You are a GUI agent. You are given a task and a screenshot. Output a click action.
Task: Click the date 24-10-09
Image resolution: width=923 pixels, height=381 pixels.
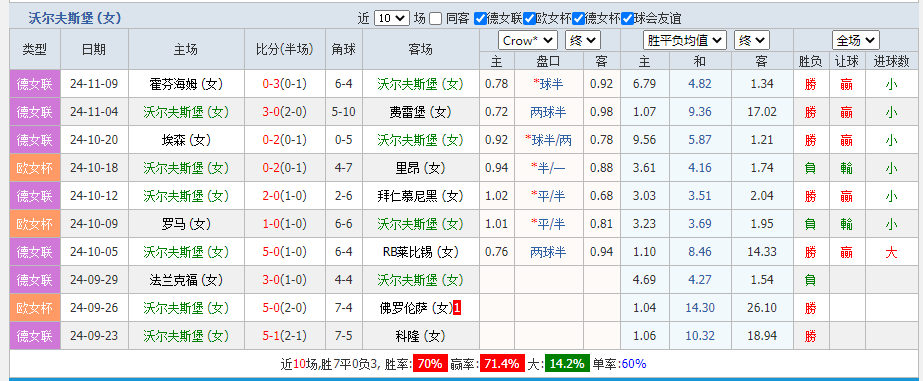[x=94, y=224]
